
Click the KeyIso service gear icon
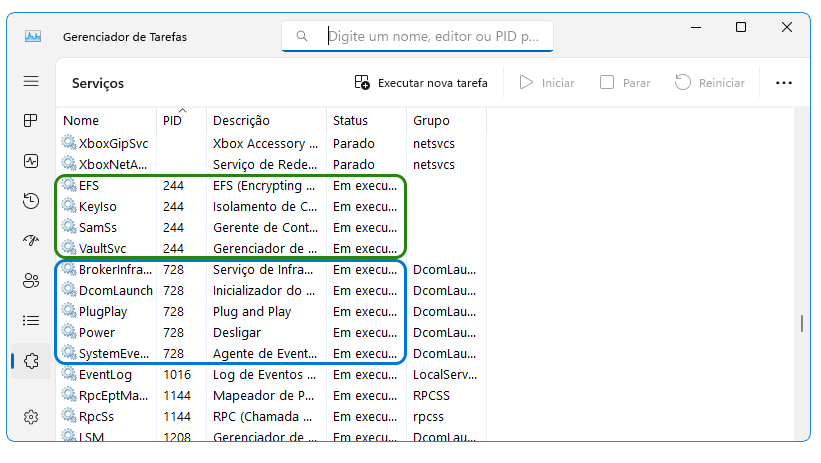69,205
